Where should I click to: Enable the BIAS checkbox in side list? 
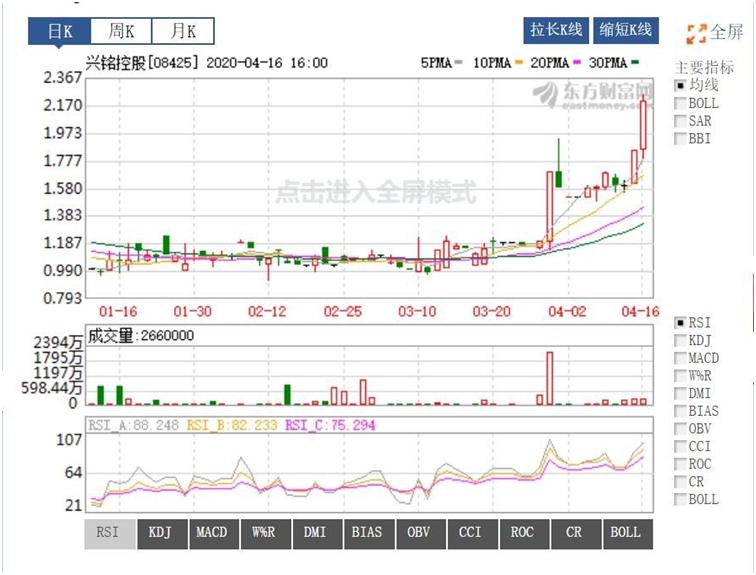[680, 411]
